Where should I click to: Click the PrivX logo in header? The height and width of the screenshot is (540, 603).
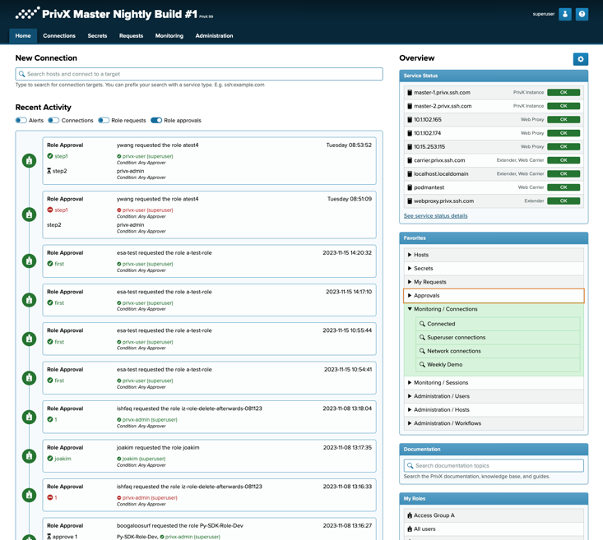coord(27,14)
